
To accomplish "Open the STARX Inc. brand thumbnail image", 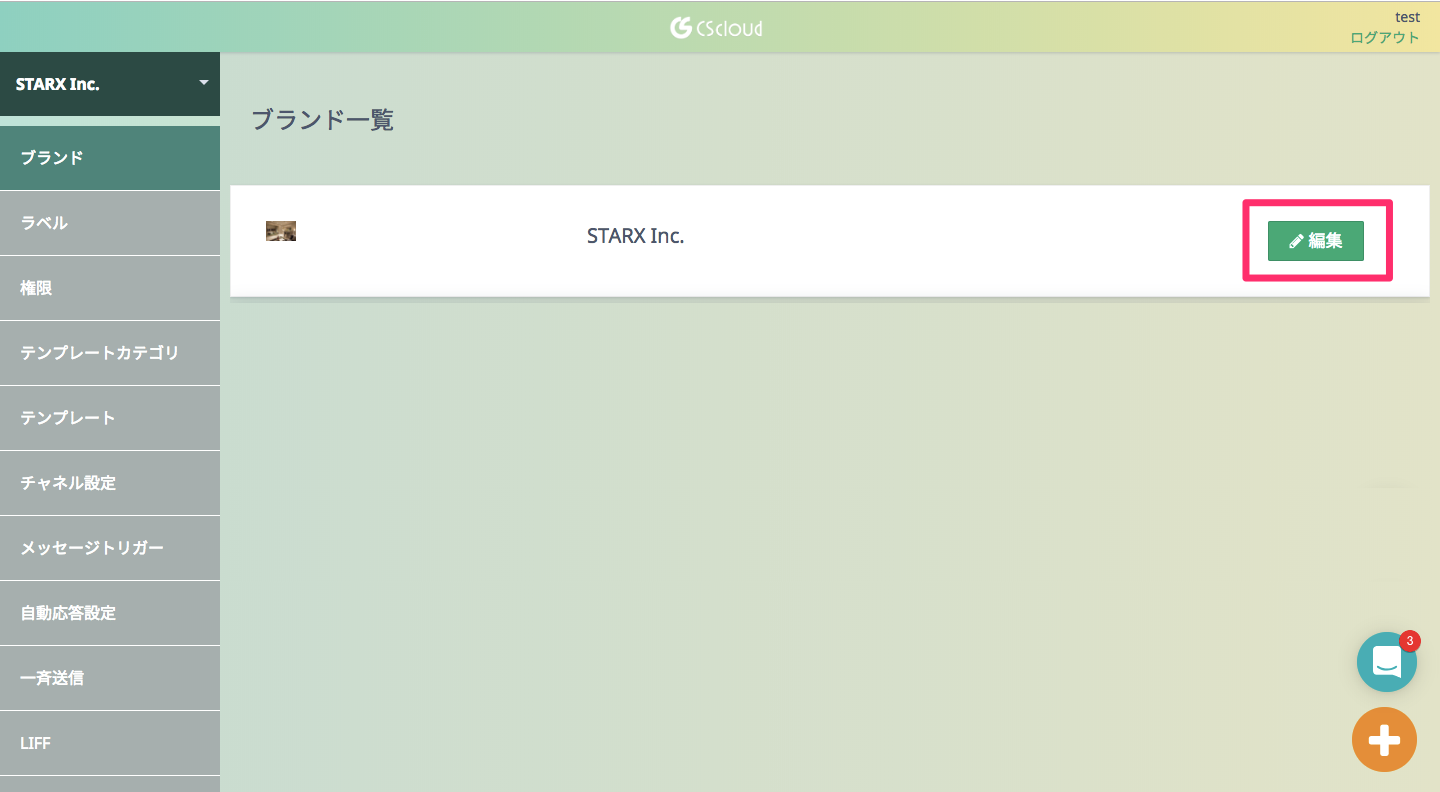I will (281, 231).
